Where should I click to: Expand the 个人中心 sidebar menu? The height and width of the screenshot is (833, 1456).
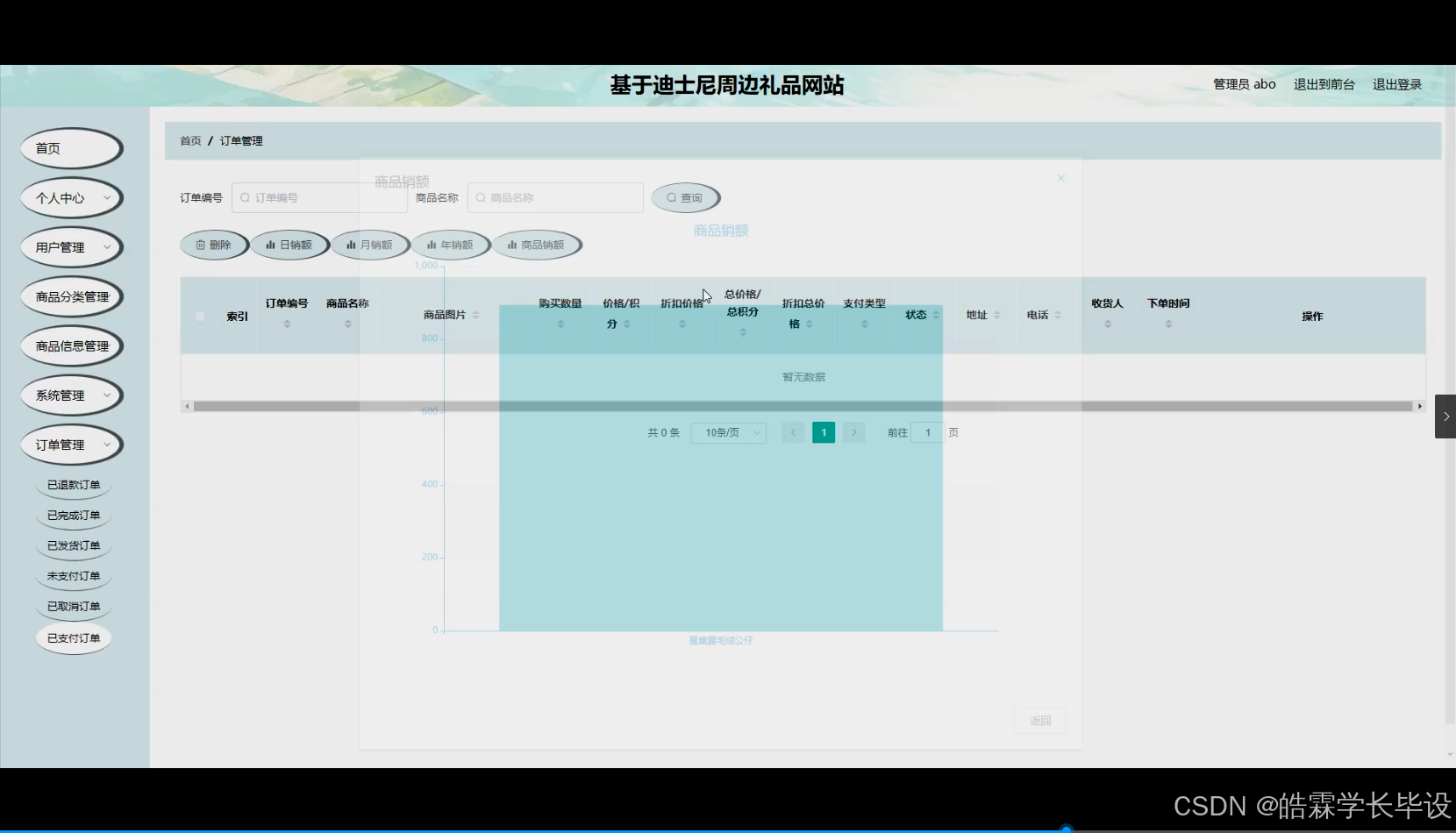71,198
